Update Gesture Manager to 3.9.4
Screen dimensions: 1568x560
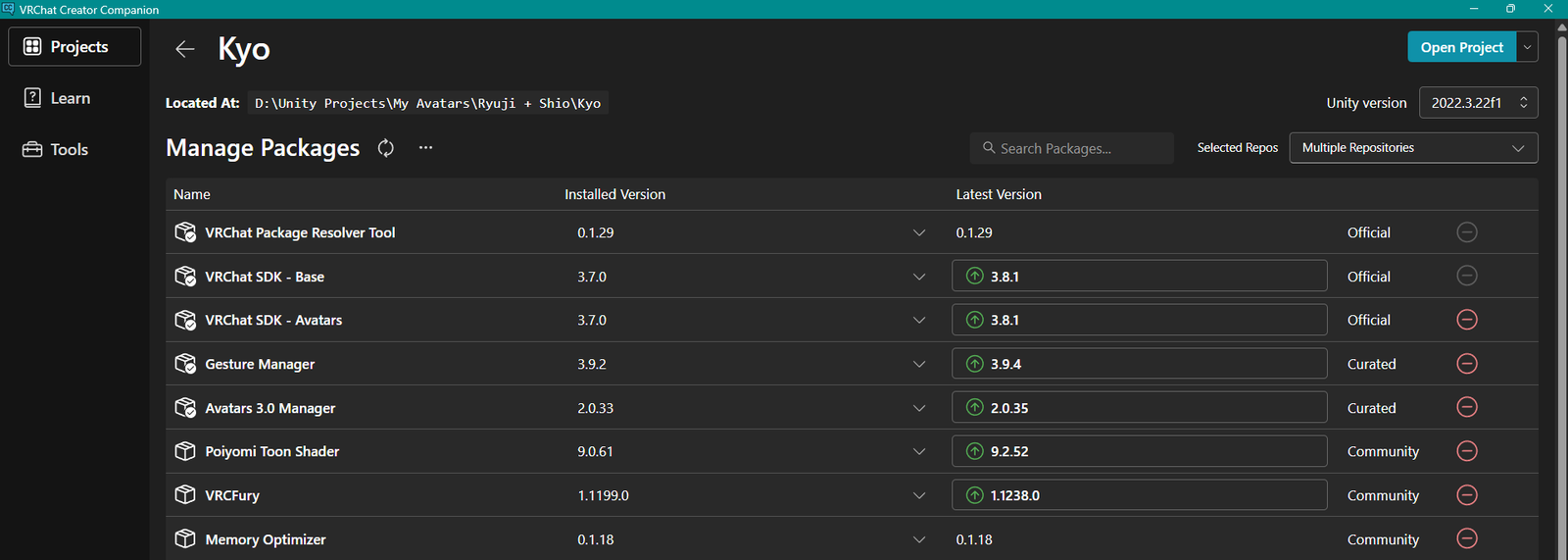[1139, 363]
